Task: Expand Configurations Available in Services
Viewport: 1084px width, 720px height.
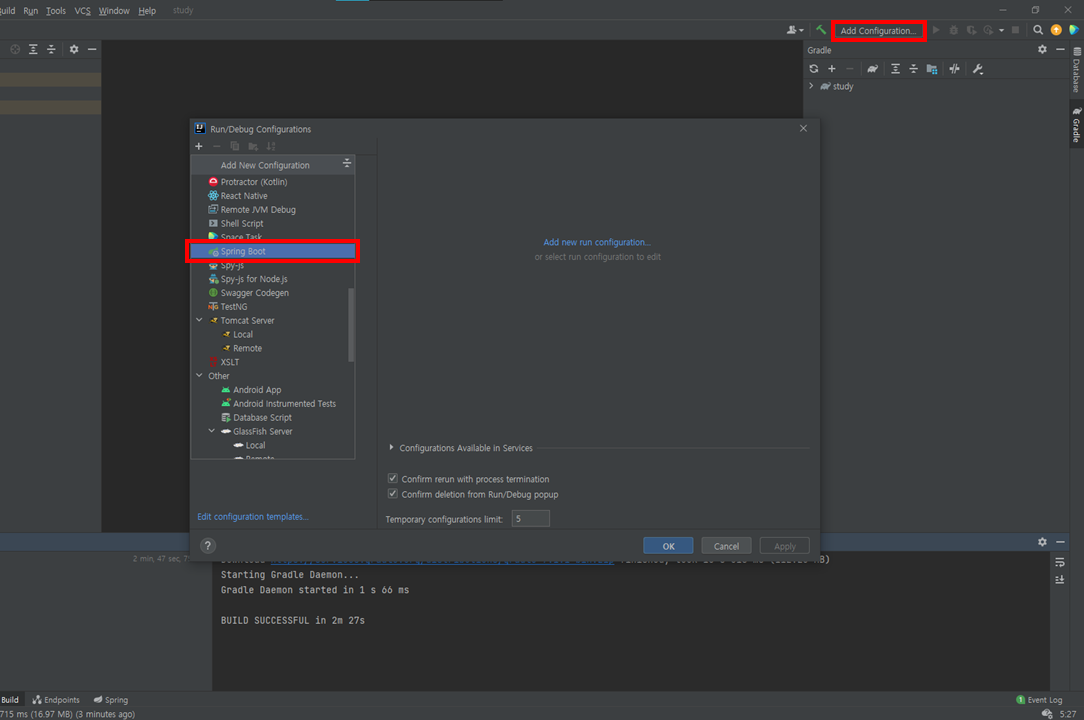Action: click(x=391, y=447)
